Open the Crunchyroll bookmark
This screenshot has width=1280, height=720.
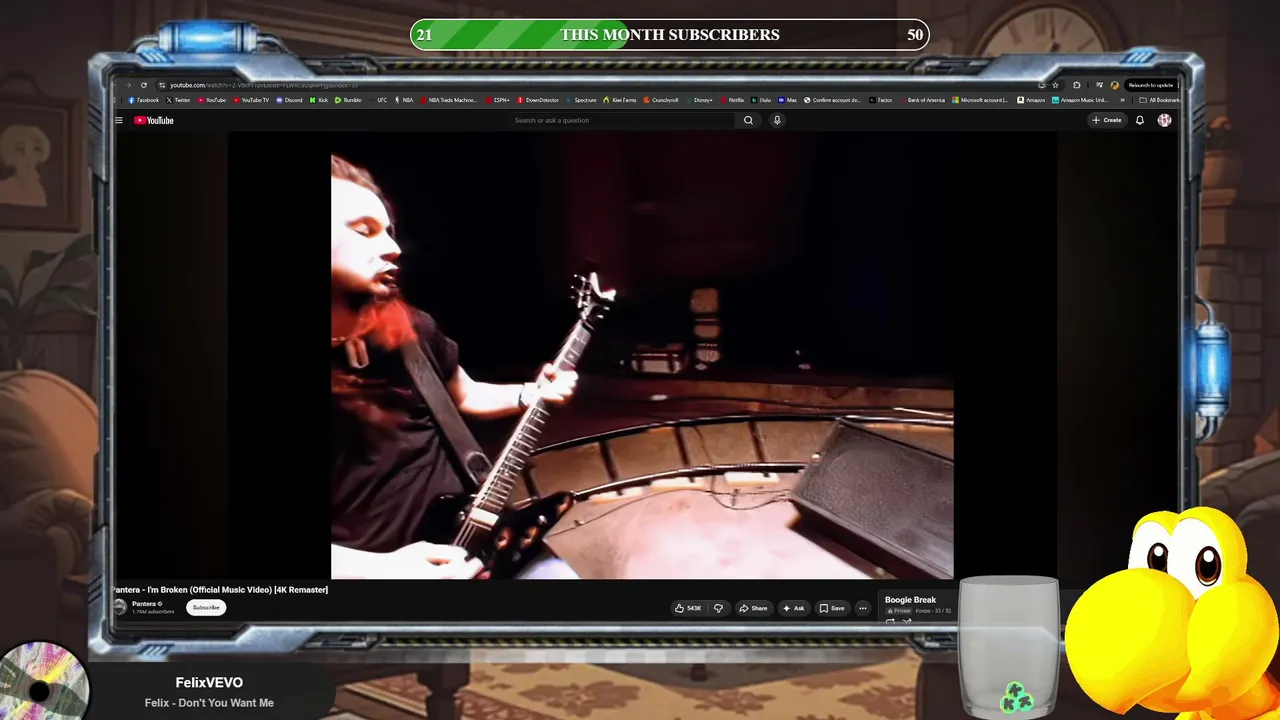point(661,100)
